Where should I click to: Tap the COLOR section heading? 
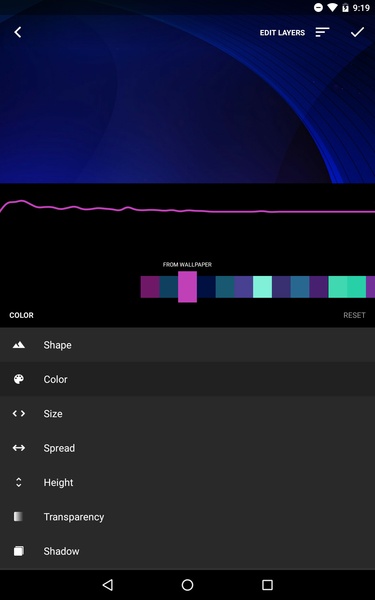(21, 315)
